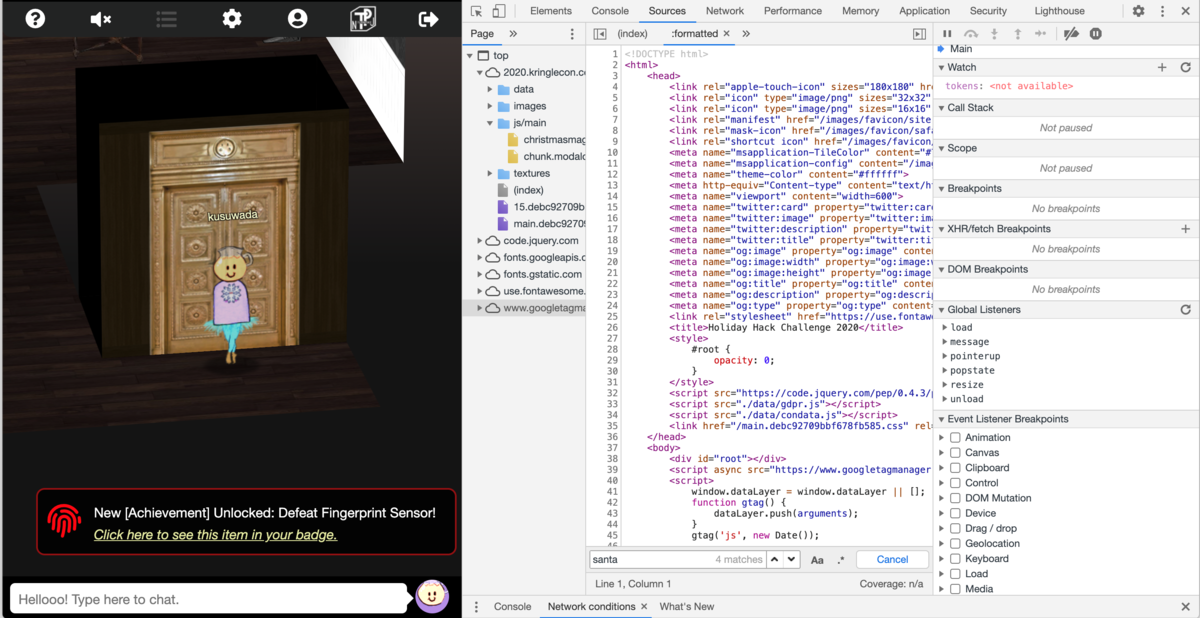Collapse the js/main folder

(x=491, y=123)
